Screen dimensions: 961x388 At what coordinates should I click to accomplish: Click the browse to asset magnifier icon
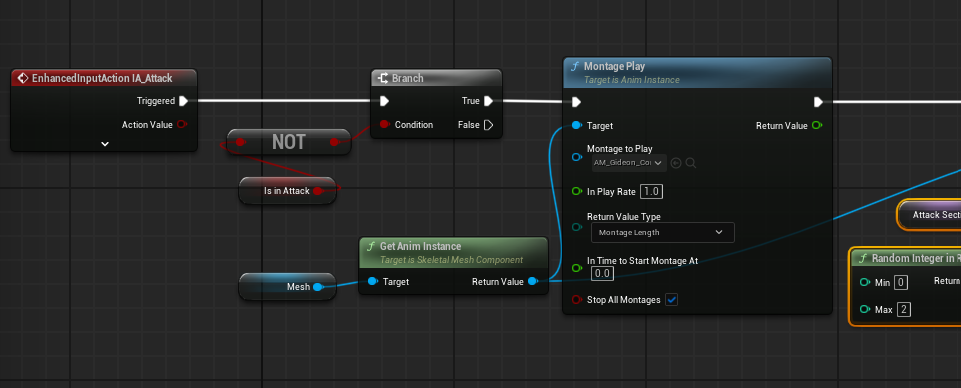pos(691,163)
